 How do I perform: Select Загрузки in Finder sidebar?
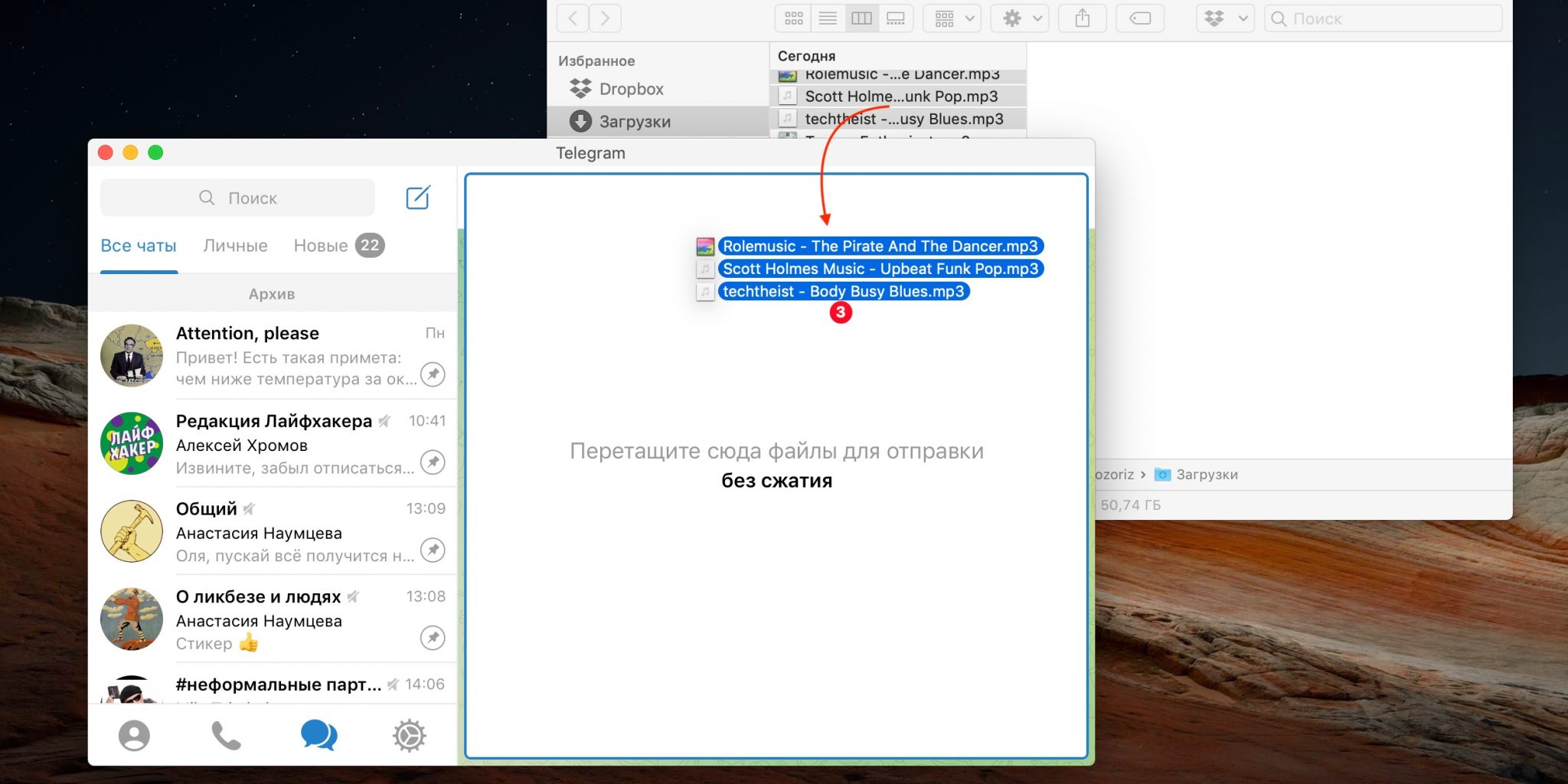634,122
